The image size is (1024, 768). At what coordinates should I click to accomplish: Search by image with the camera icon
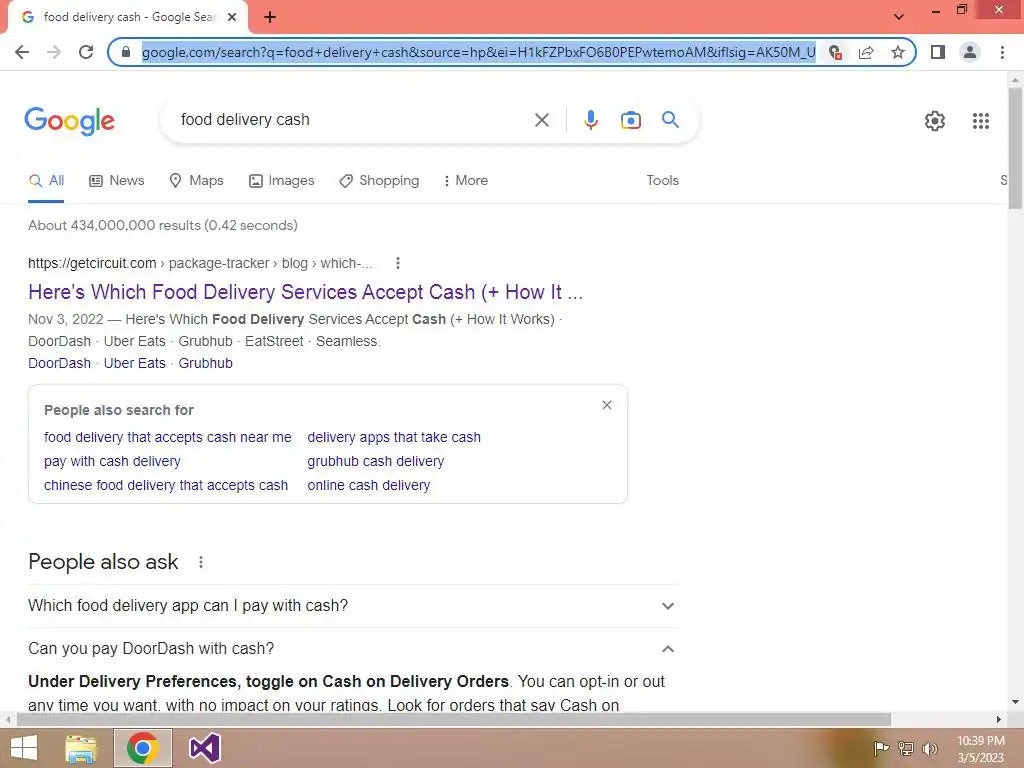[x=631, y=120]
